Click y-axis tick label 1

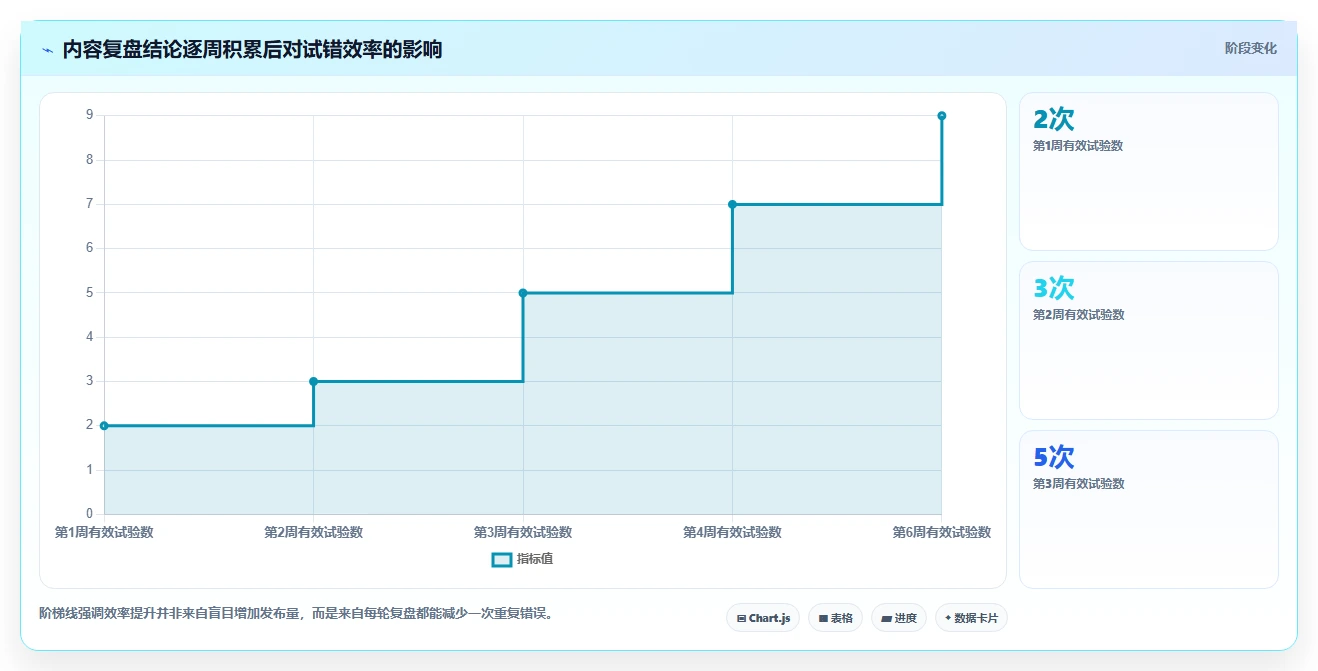tap(89, 470)
